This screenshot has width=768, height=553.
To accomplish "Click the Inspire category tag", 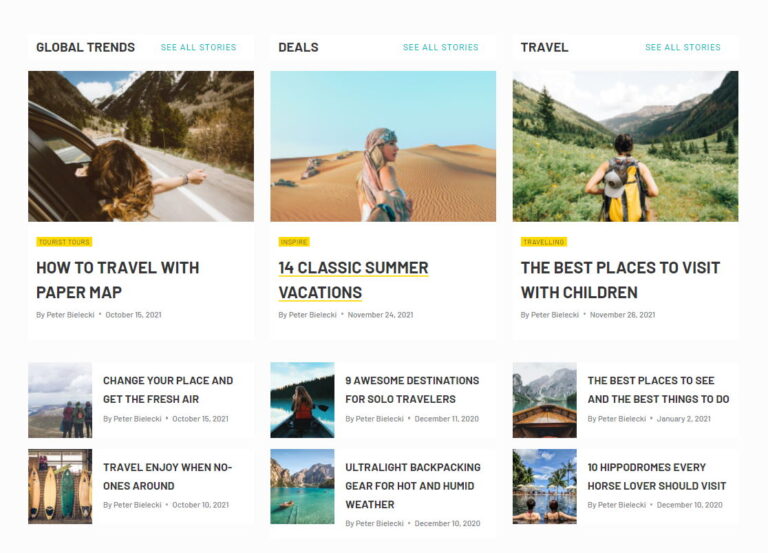I will (x=294, y=242).
